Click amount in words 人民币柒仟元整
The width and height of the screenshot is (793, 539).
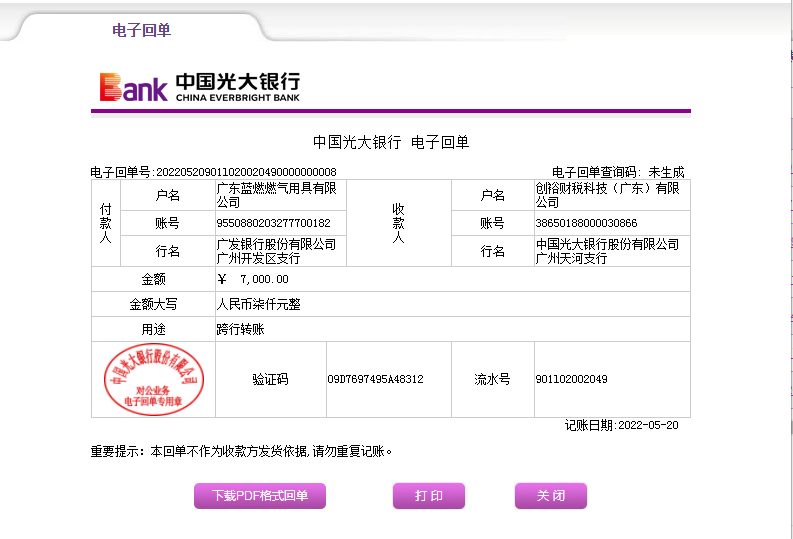click(258, 304)
